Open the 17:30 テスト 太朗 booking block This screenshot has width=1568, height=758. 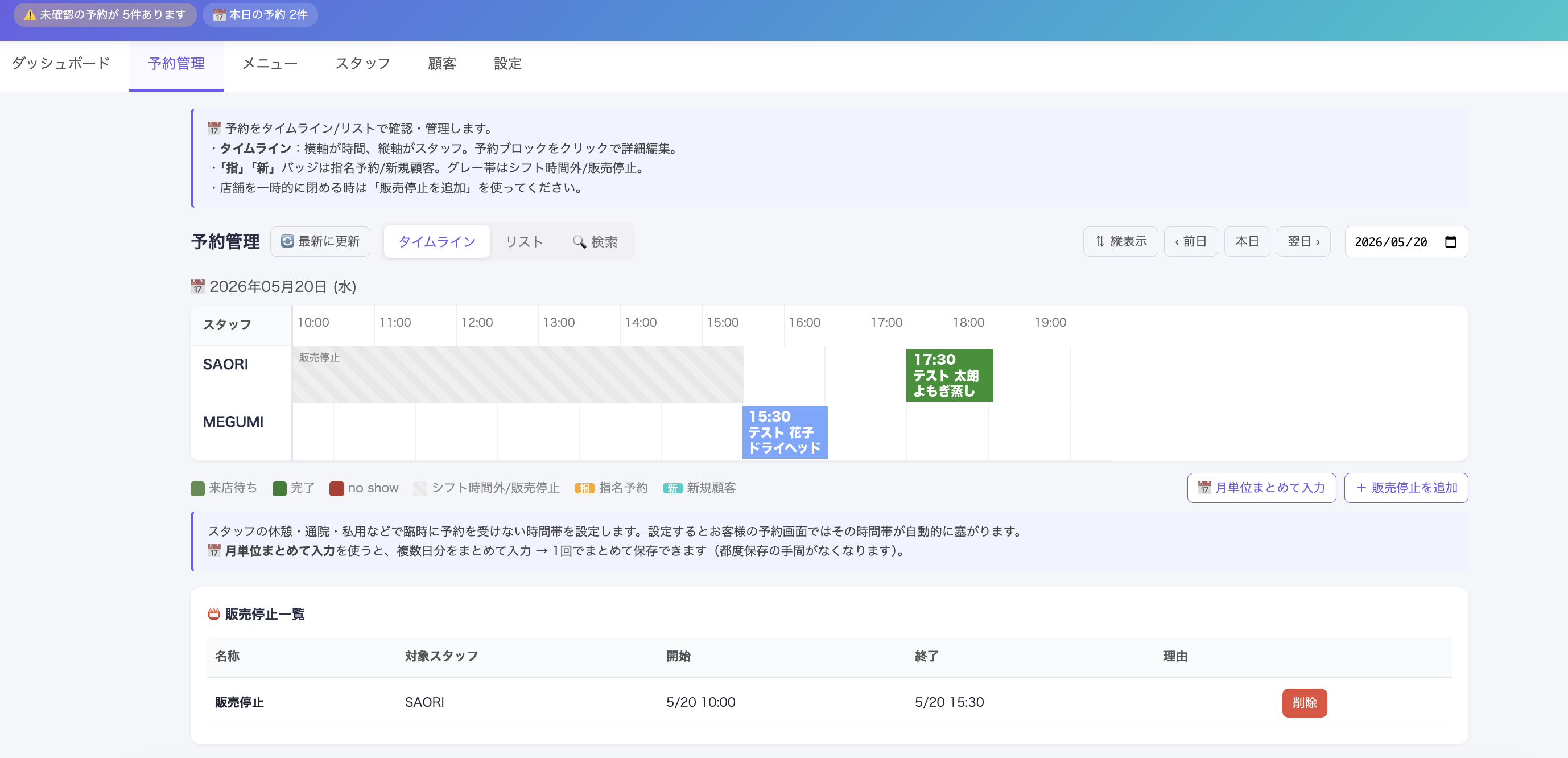pos(950,374)
